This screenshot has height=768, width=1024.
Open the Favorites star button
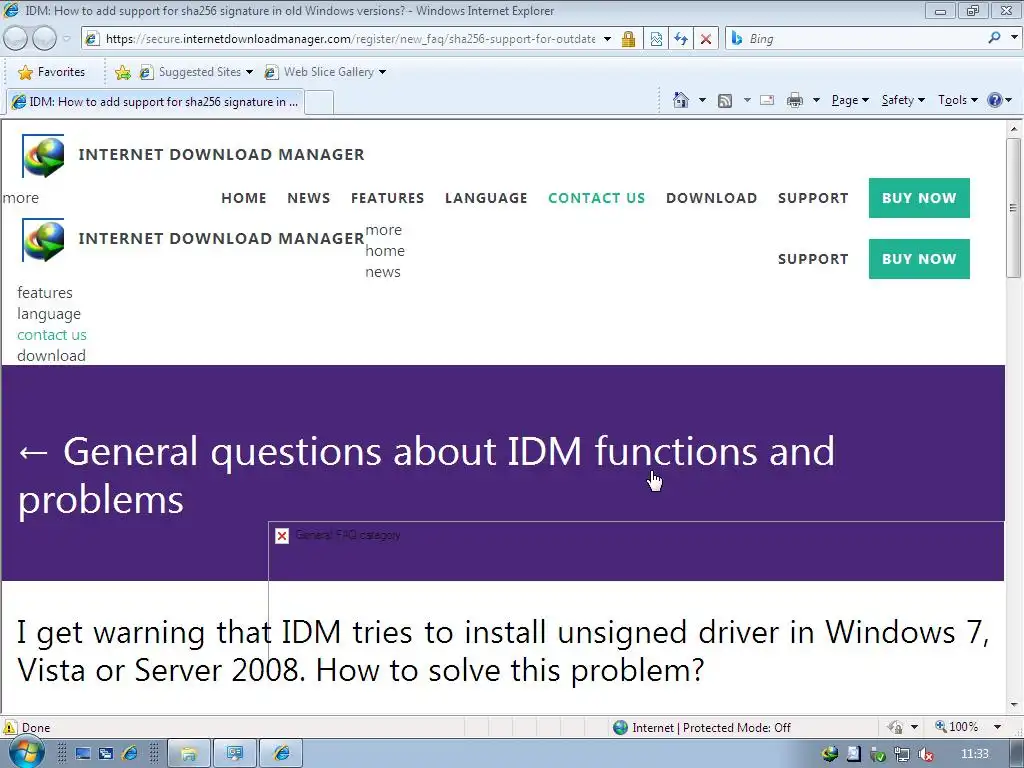tap(52, 72)
